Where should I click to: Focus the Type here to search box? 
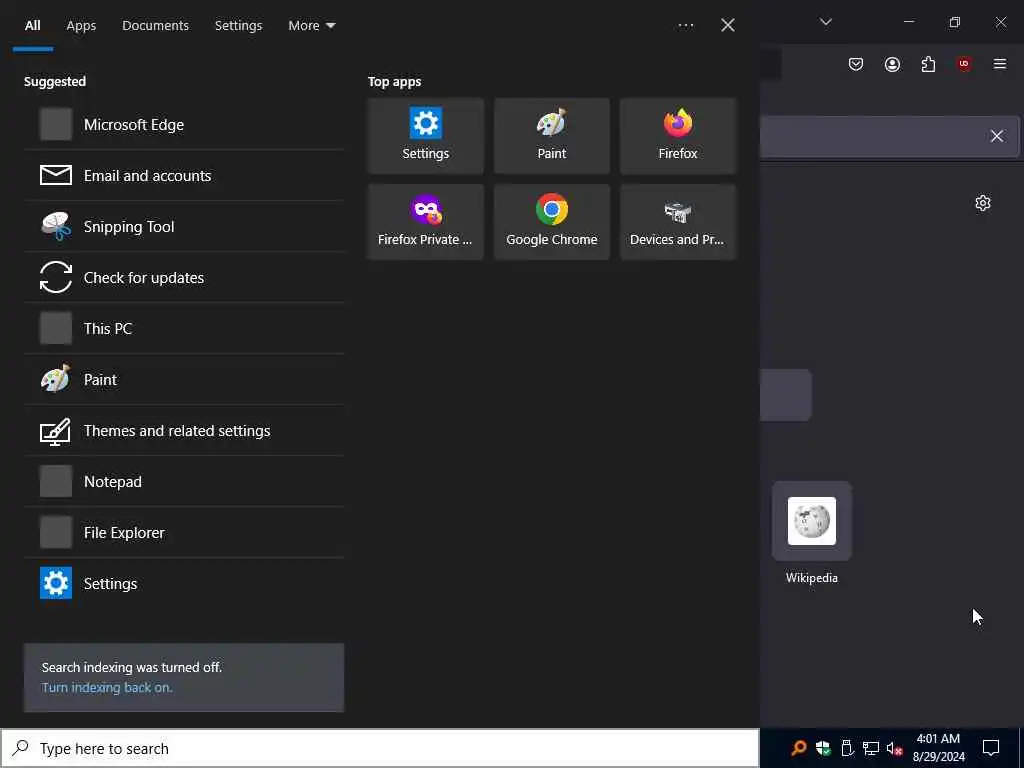pyautogui.click(x=379, y=748)
